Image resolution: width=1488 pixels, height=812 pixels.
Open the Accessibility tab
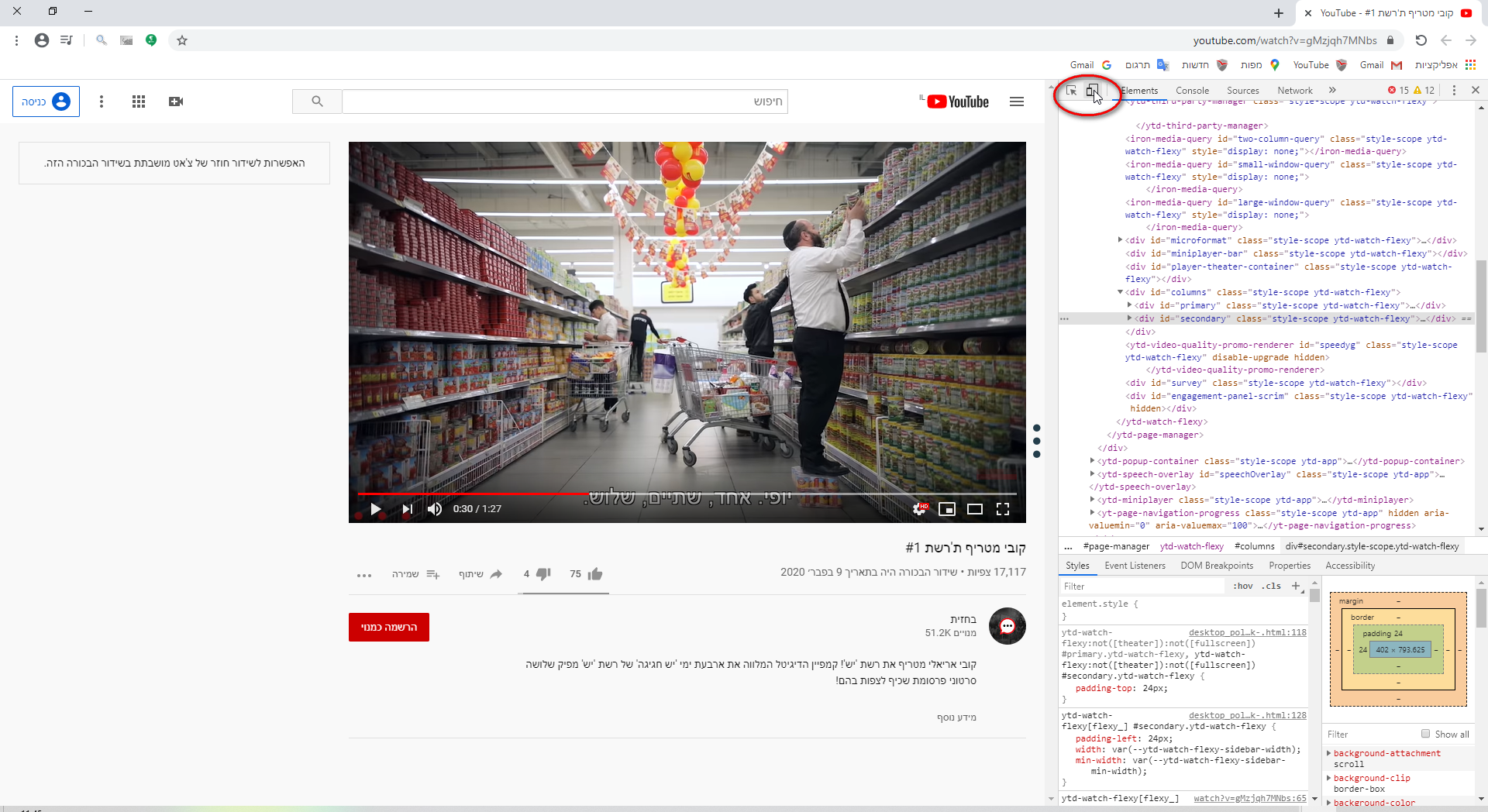click(x=1350, y=566)
